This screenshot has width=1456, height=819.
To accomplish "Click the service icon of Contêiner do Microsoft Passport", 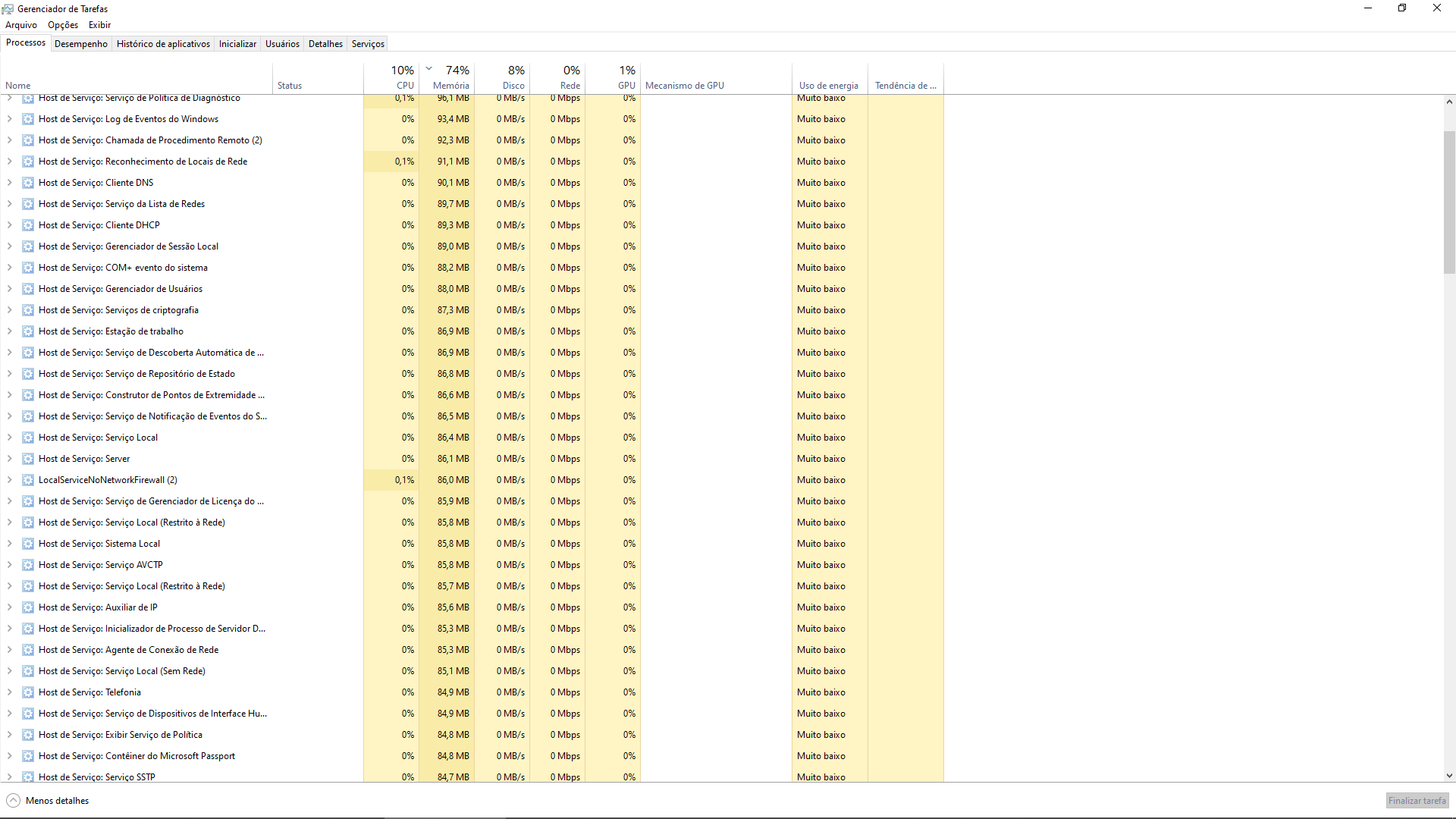I will [28, 756].
